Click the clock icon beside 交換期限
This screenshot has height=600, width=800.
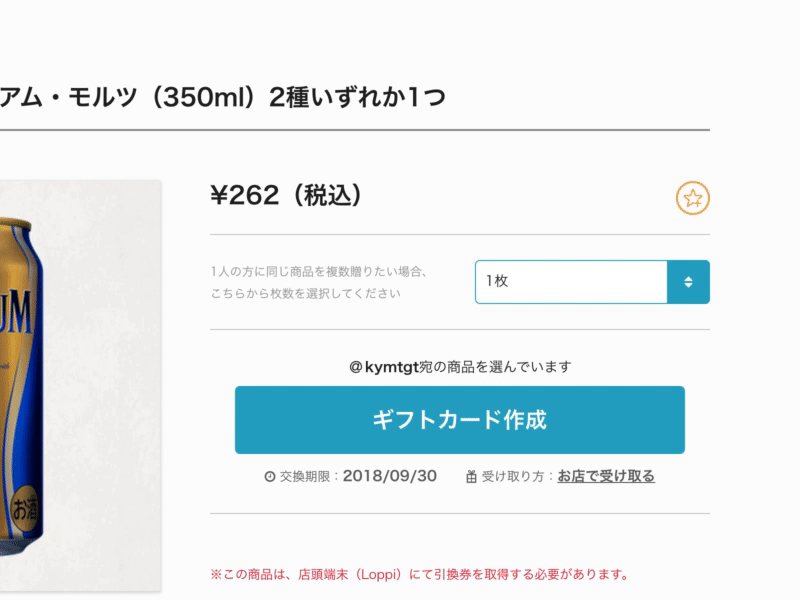point(269,477)
